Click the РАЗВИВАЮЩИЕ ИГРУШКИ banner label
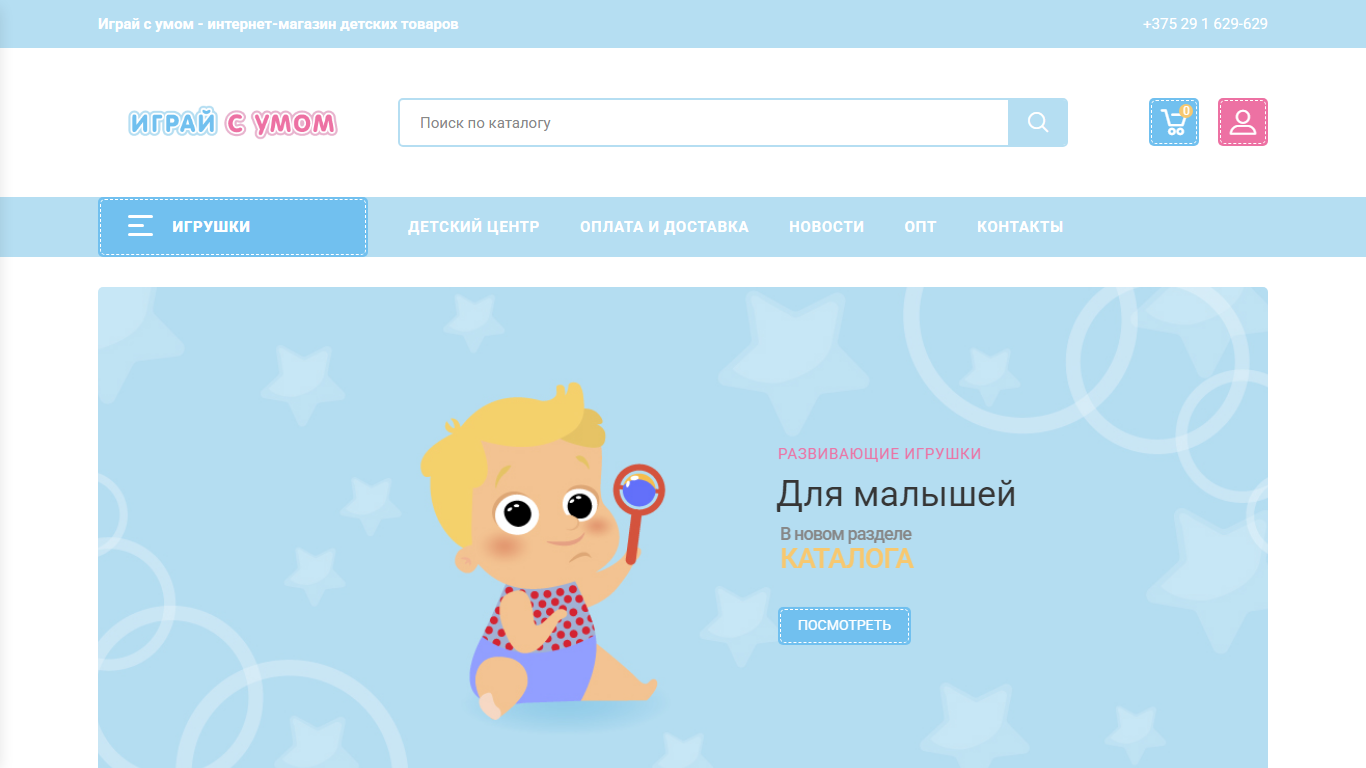This screenshot has width=1366, height=768. point(880,454)
